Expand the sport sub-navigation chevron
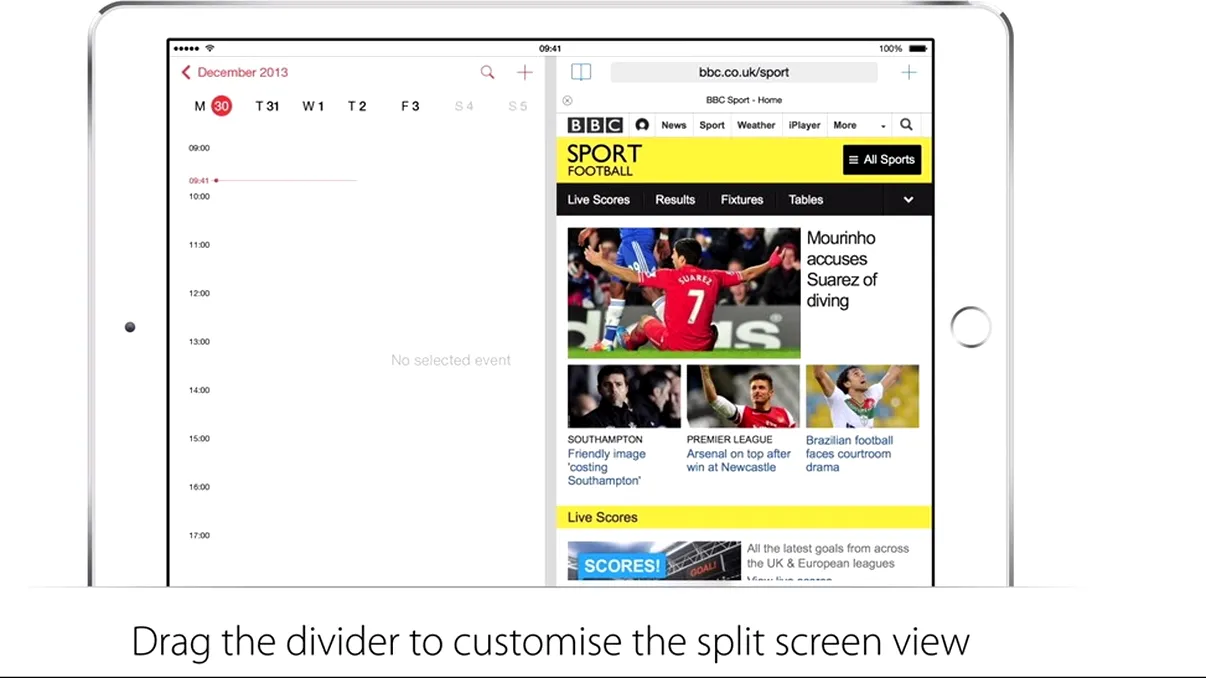The image size is (1206, 678). tap(908, 199)
